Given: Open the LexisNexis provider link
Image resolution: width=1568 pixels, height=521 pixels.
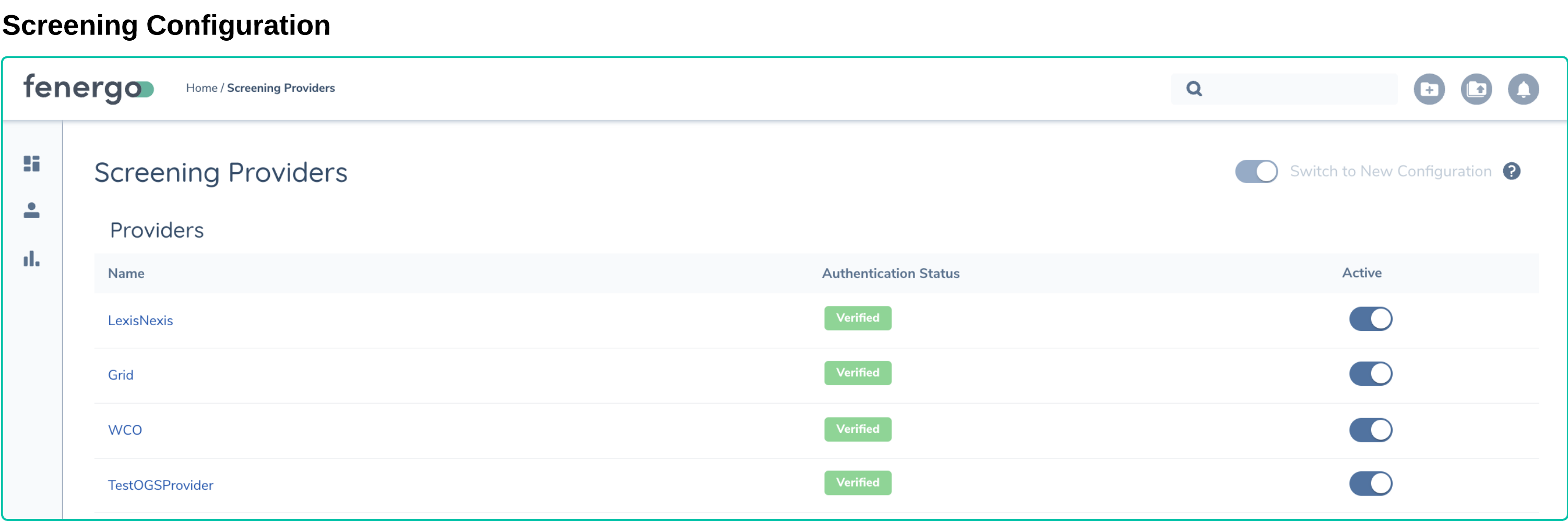Looking at the screenshot, I should (140, 321).
